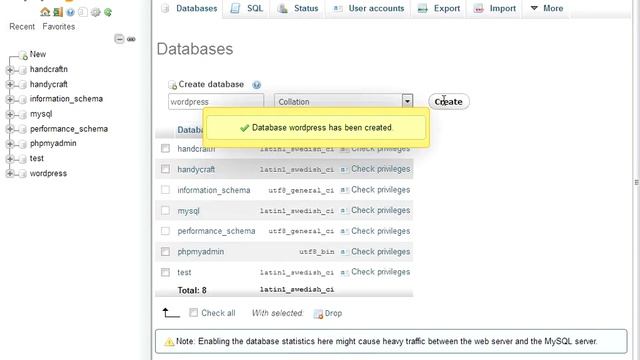This screenshot has width=640, height=360.
Task: Open Create database help icon
Action: click(x=256, y=85)
